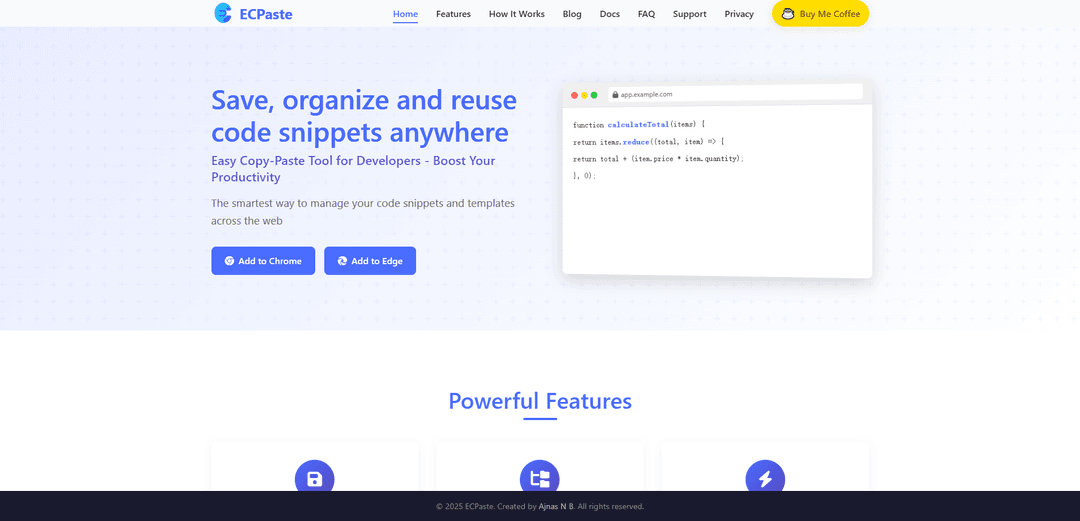Open the Support nav link
1080x521 pixels.
(689, 14)
